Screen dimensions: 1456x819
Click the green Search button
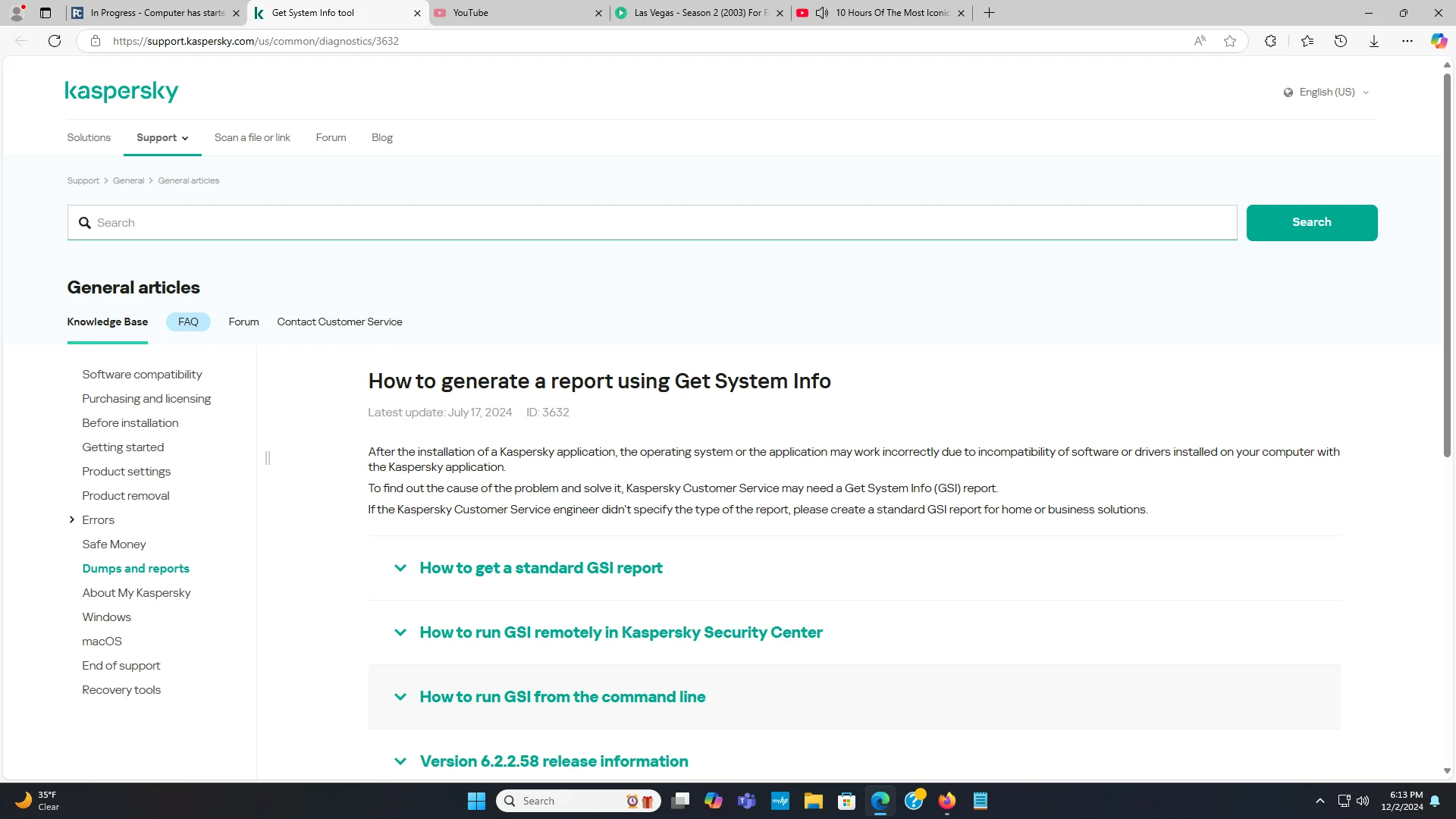click(1312, 222)
